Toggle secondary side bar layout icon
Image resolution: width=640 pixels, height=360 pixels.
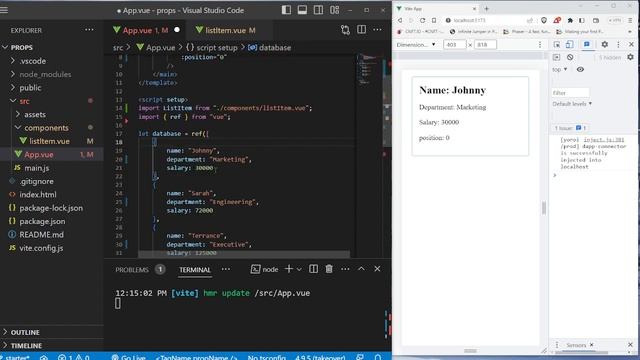[x=318, y=10]
